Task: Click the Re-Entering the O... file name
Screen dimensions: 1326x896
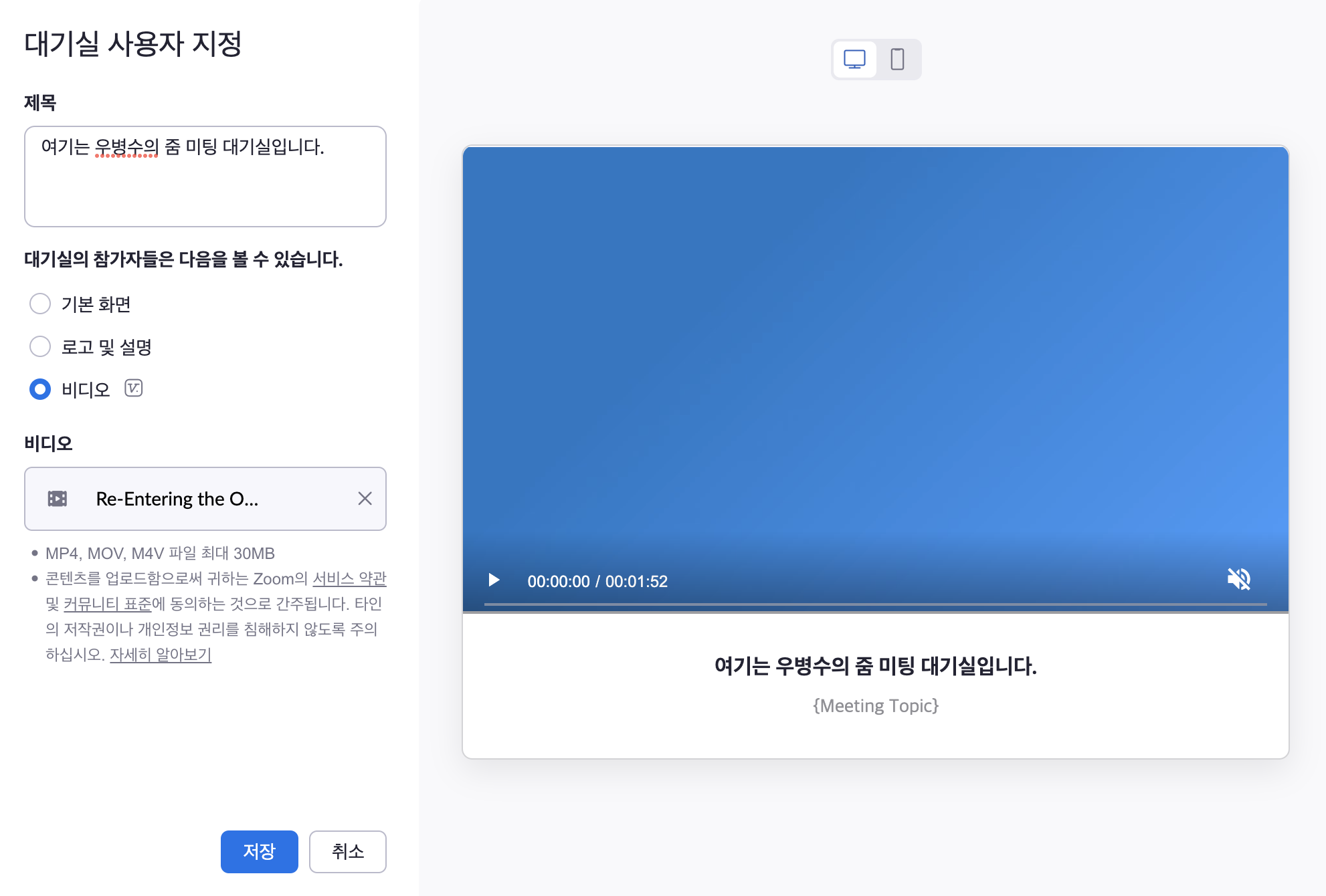Action: [177, 499]
